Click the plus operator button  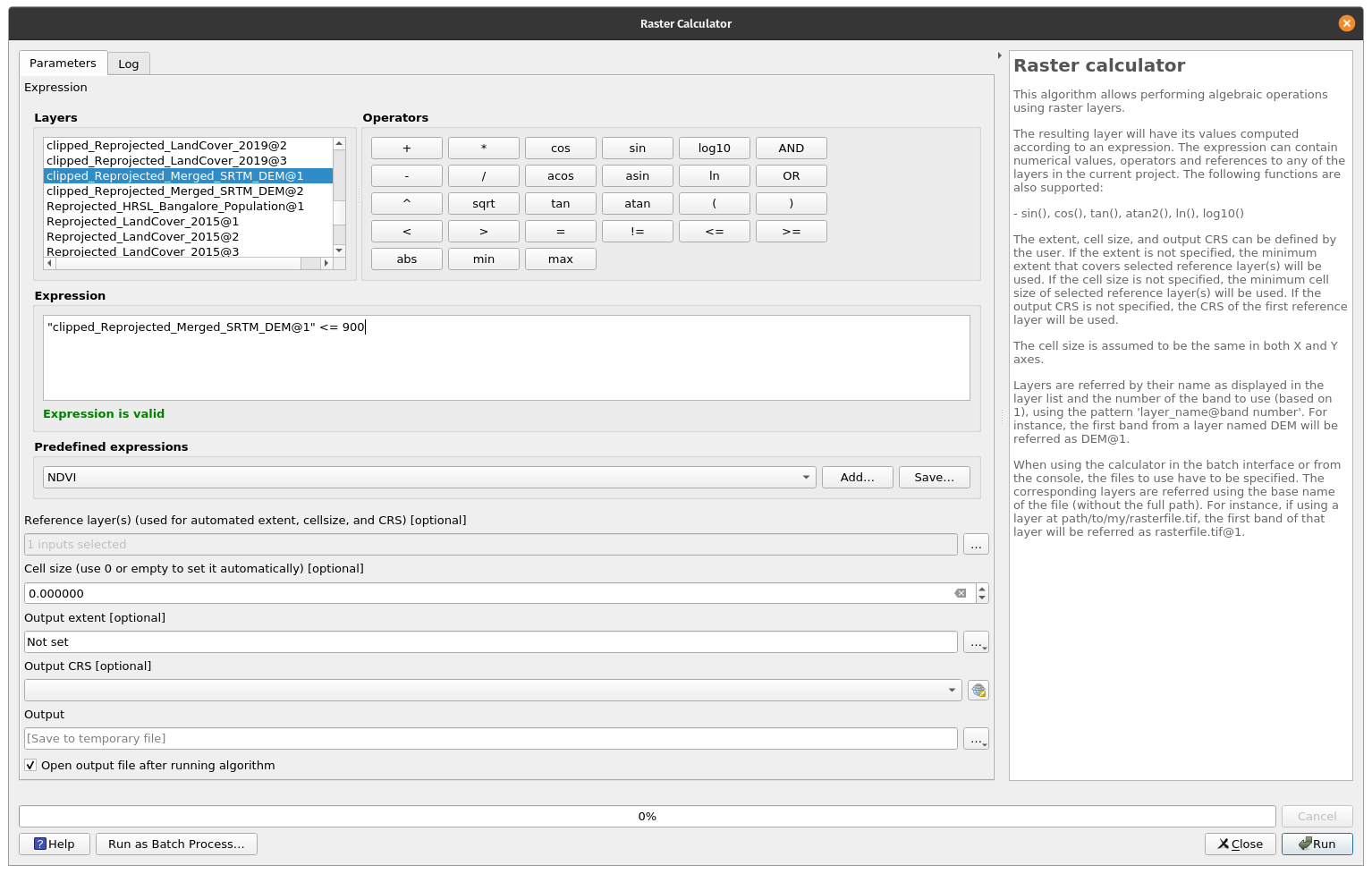coord(407,148)
